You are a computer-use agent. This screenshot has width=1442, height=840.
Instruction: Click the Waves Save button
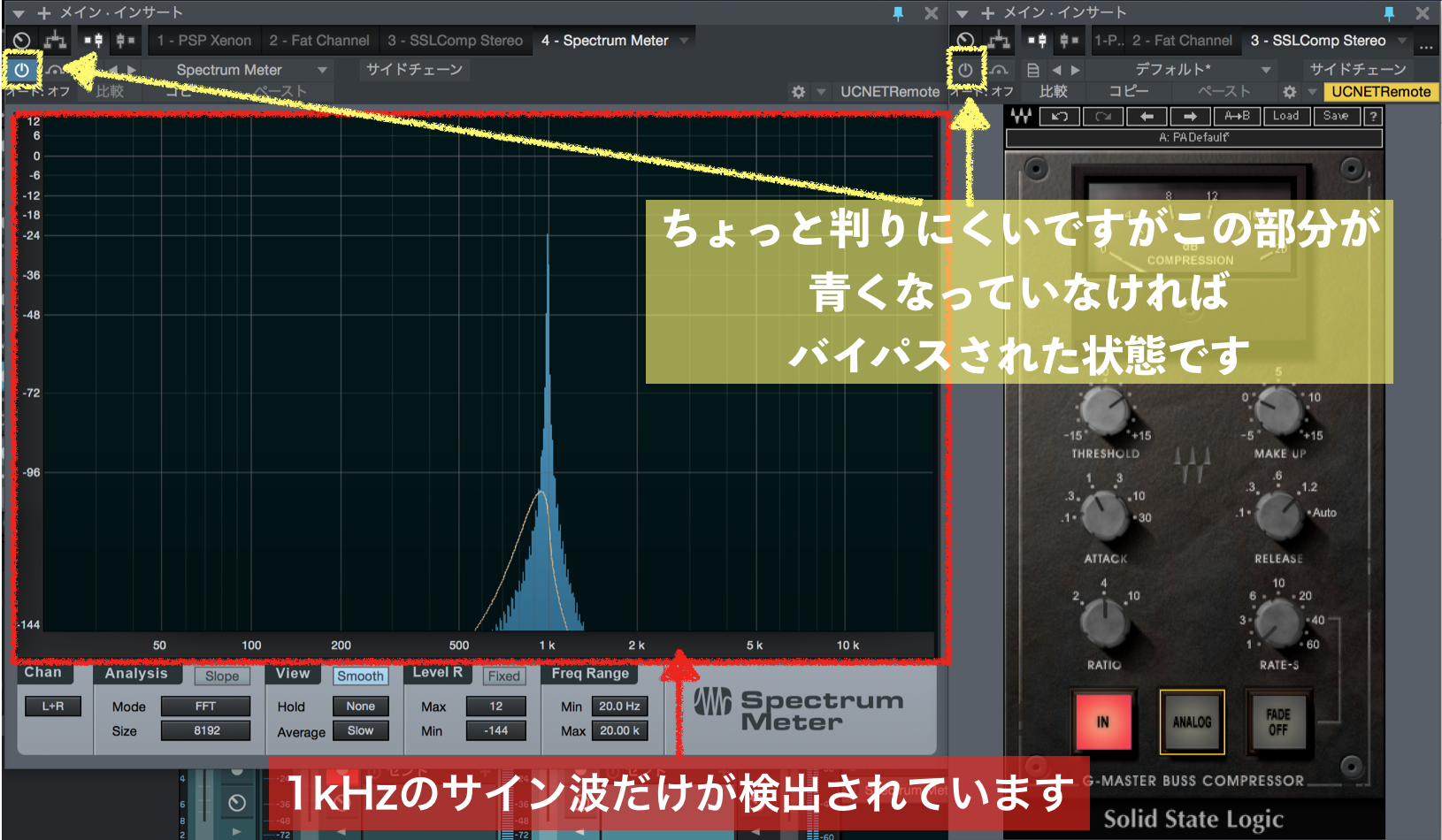click(1336, 116)
